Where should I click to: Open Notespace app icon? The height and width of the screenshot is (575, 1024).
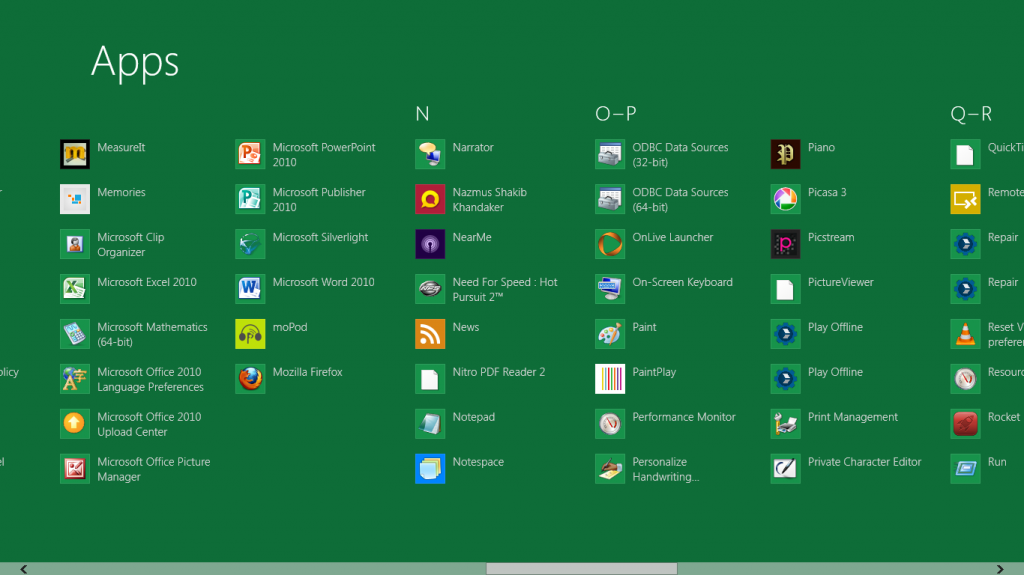coord(430,468)
